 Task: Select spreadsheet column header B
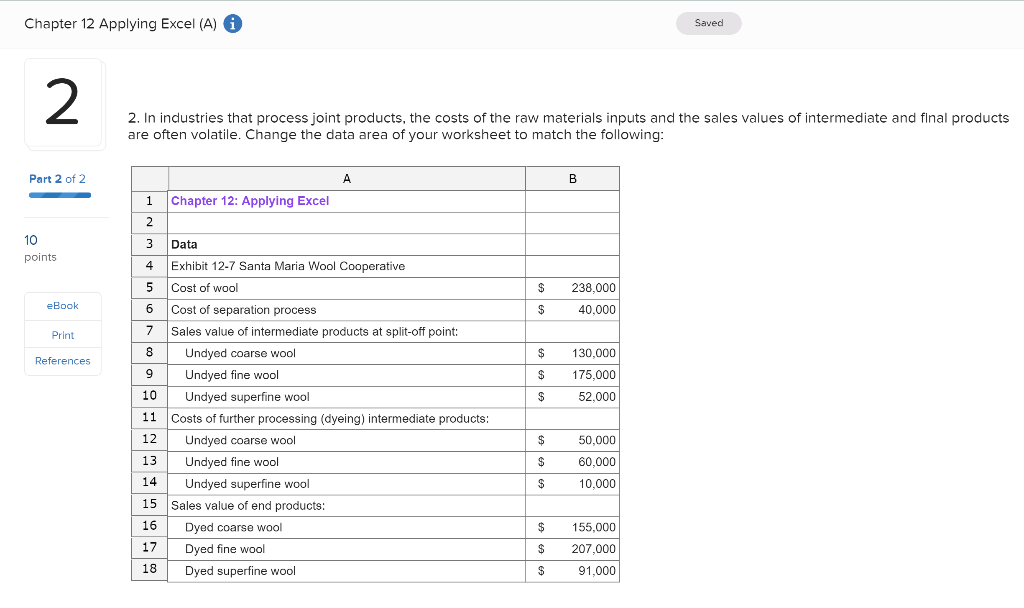(x=572, y=177)
